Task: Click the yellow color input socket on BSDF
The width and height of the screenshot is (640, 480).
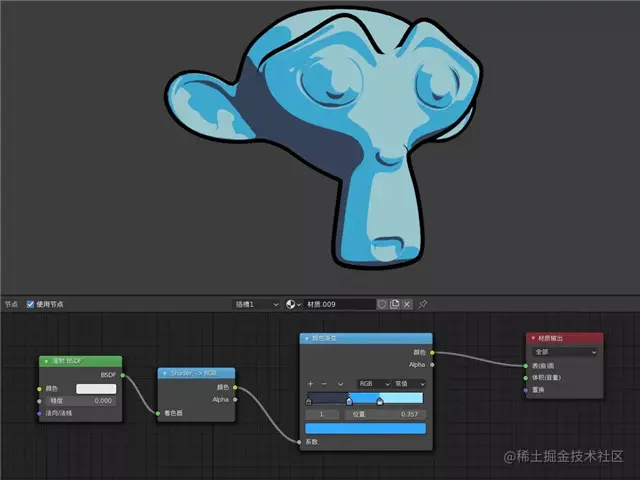Action: (39, 389)
